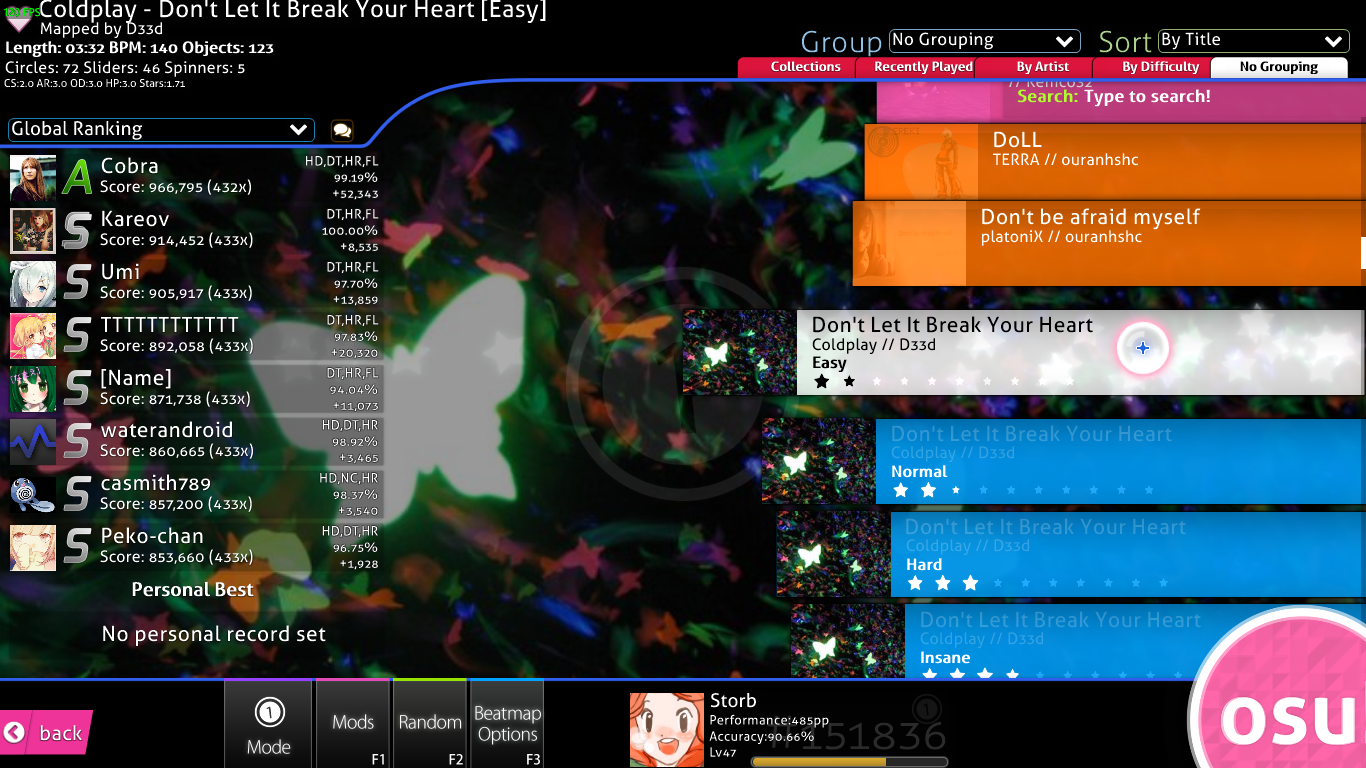Click the Hard difficulty butterfly thumbnail
The height and width of the screenshot is (768, 1366).
[834, 554]
